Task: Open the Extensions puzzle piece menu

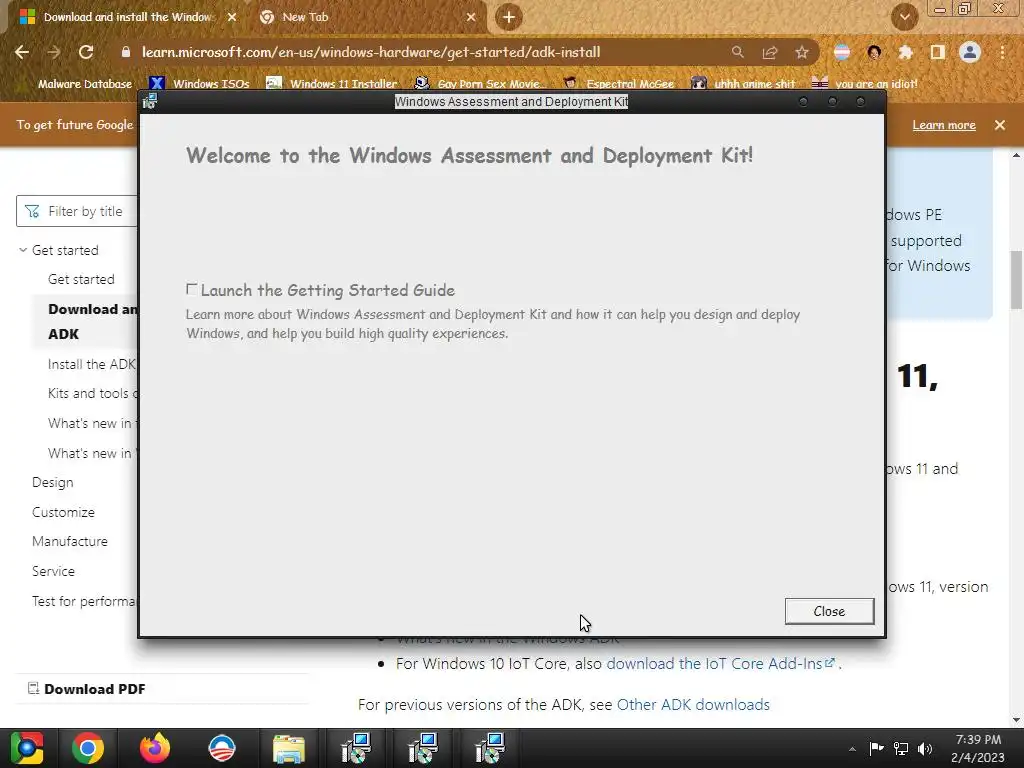Action: tap(905, 52)
